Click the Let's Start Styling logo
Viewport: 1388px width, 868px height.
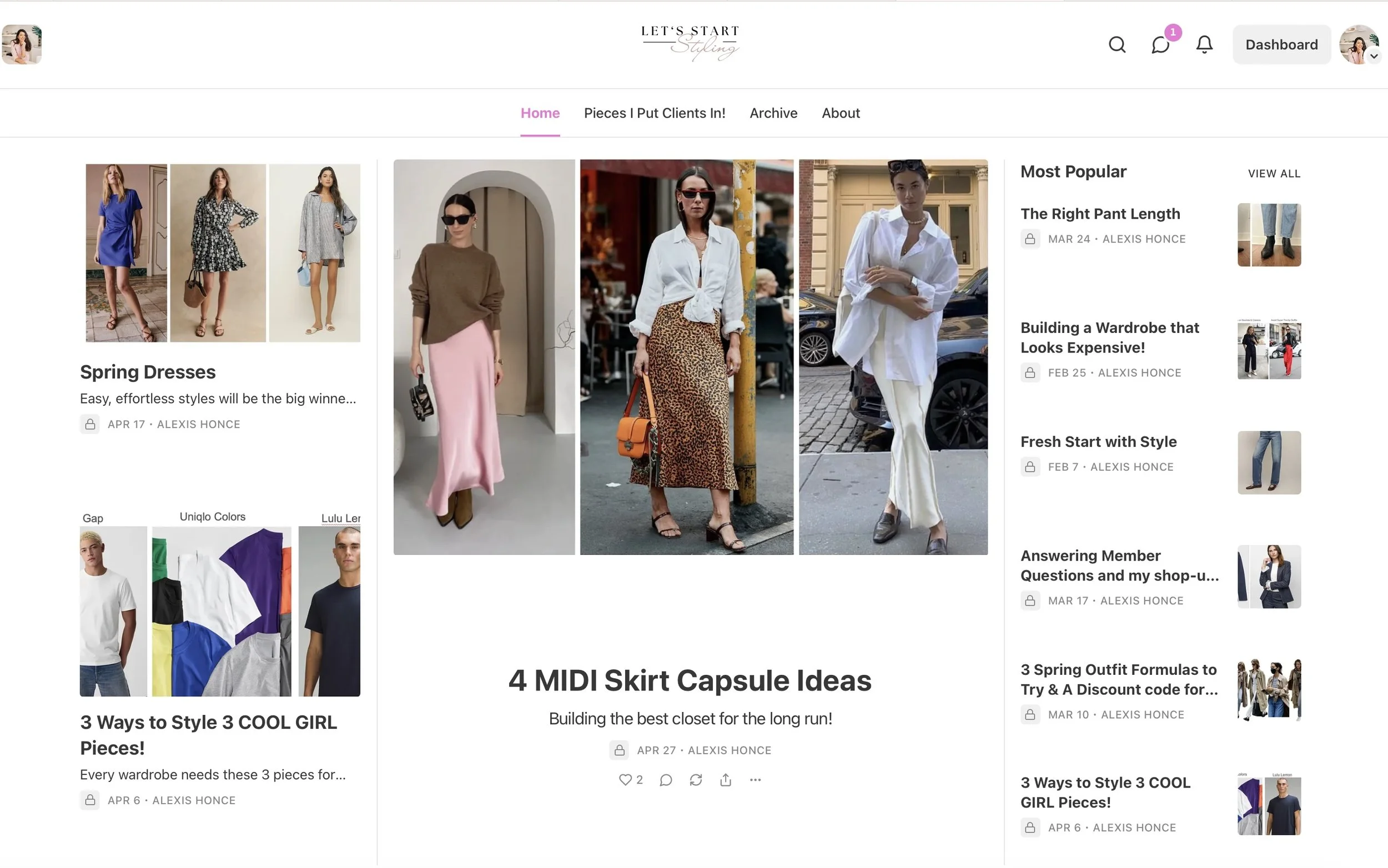(689, 41)
